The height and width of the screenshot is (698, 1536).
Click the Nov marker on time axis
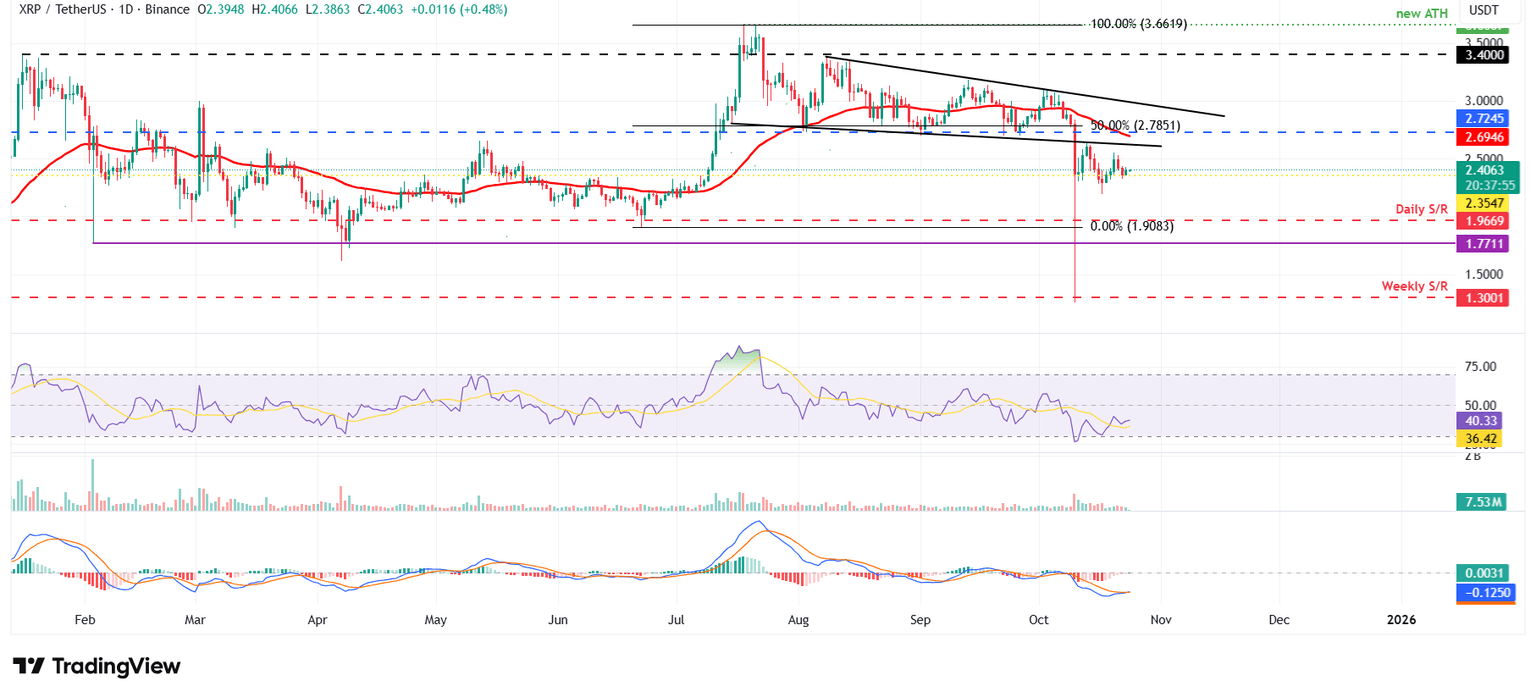coord(1160,620)
